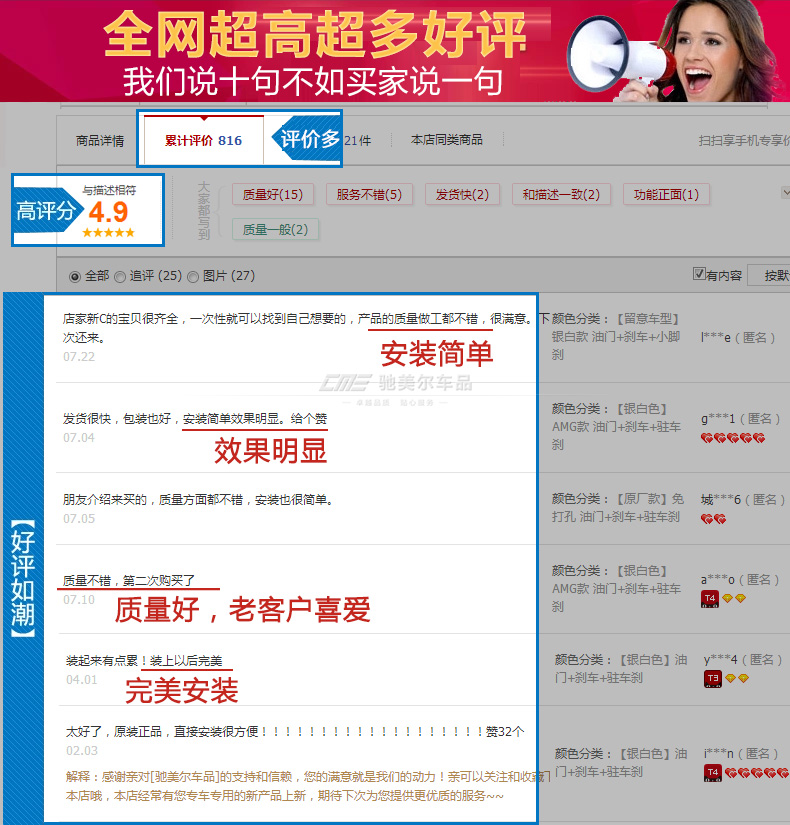Select the 追评 (25) radio filter
The image size is (790, 825).
pos(120,276)
